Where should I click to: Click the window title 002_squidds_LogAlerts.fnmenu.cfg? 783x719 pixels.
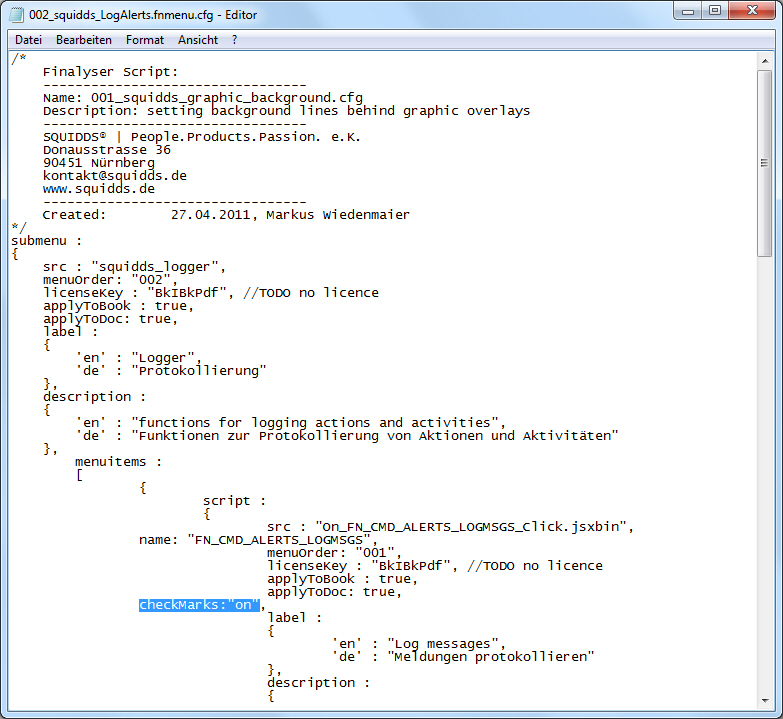(143, 15)
